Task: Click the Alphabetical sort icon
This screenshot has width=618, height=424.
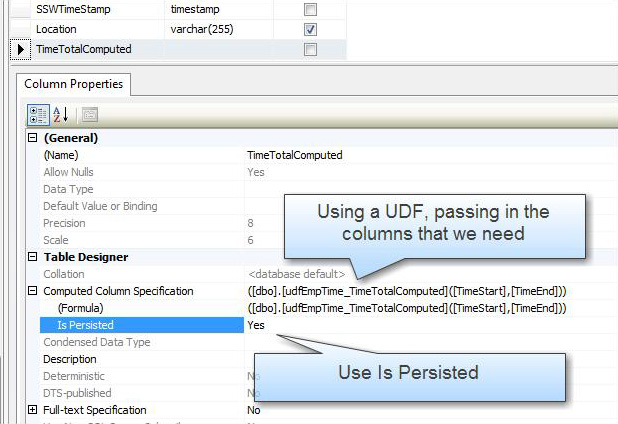Action: [60, 115]
